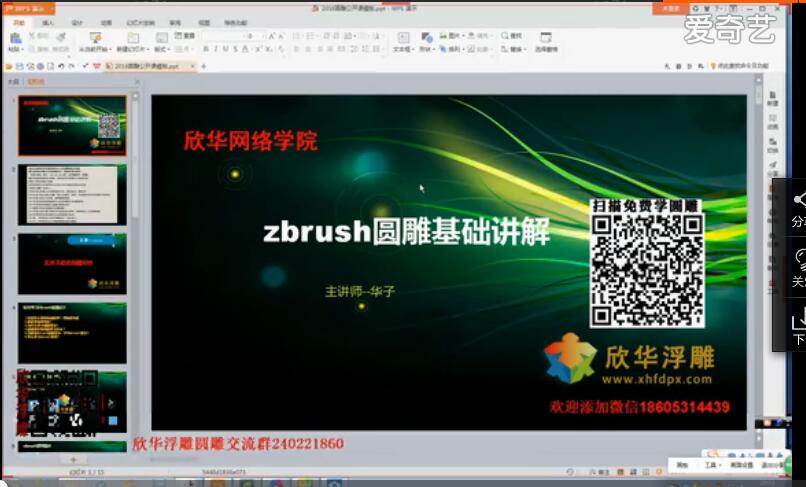Select slide 3 thumbnail
The height and width of the screenshot is (487, 806).
[x=72, y=264]
